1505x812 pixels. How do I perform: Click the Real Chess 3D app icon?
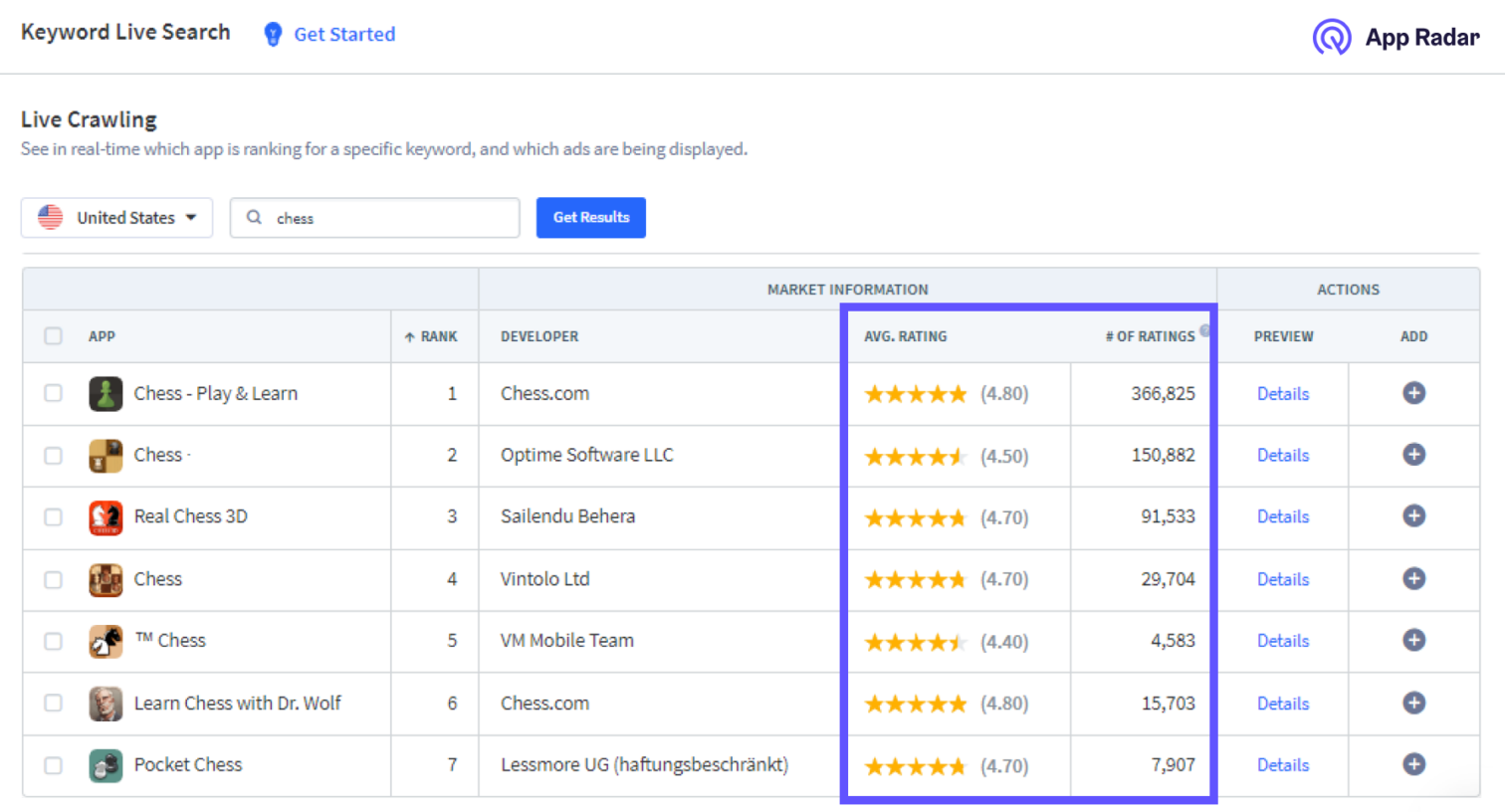[x=106, y=516]
